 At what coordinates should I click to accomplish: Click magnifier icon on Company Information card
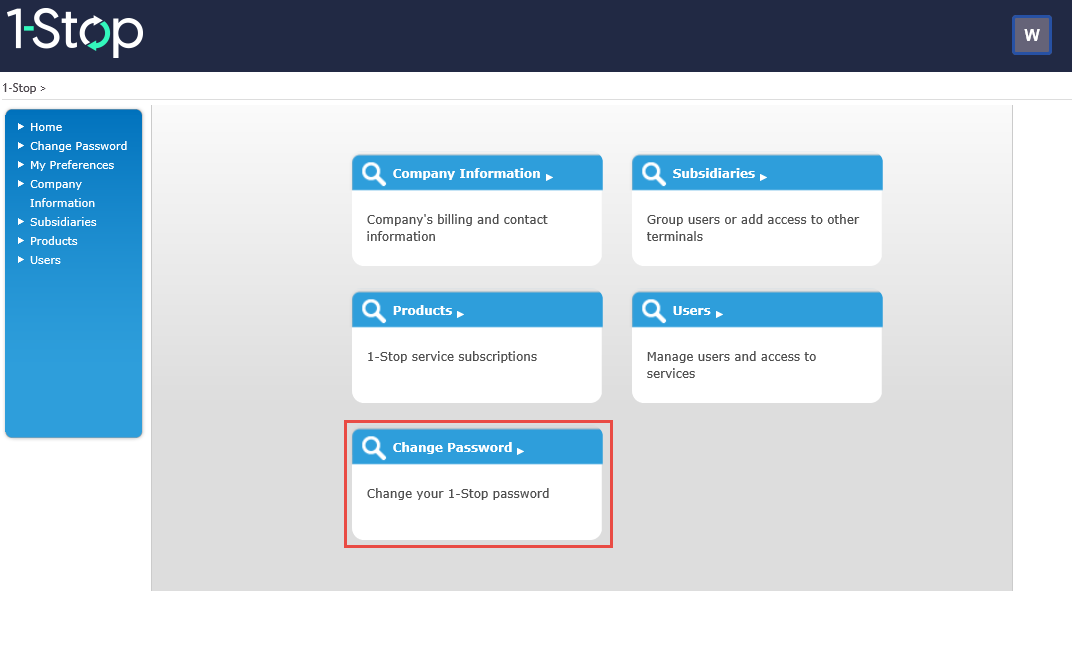tap(373, 174)
